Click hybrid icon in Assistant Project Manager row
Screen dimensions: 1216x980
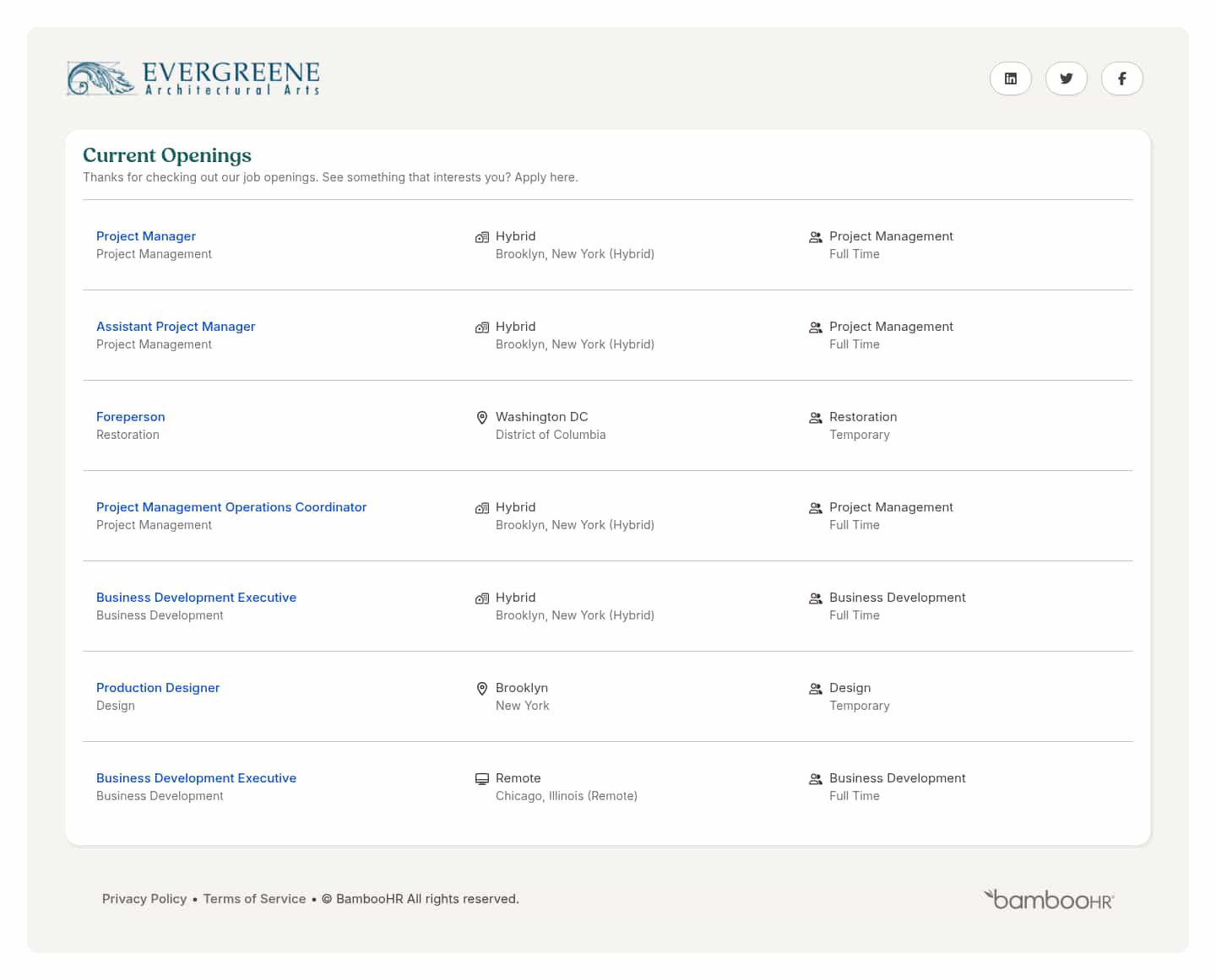pyautogui.click(x=482, y=328)
